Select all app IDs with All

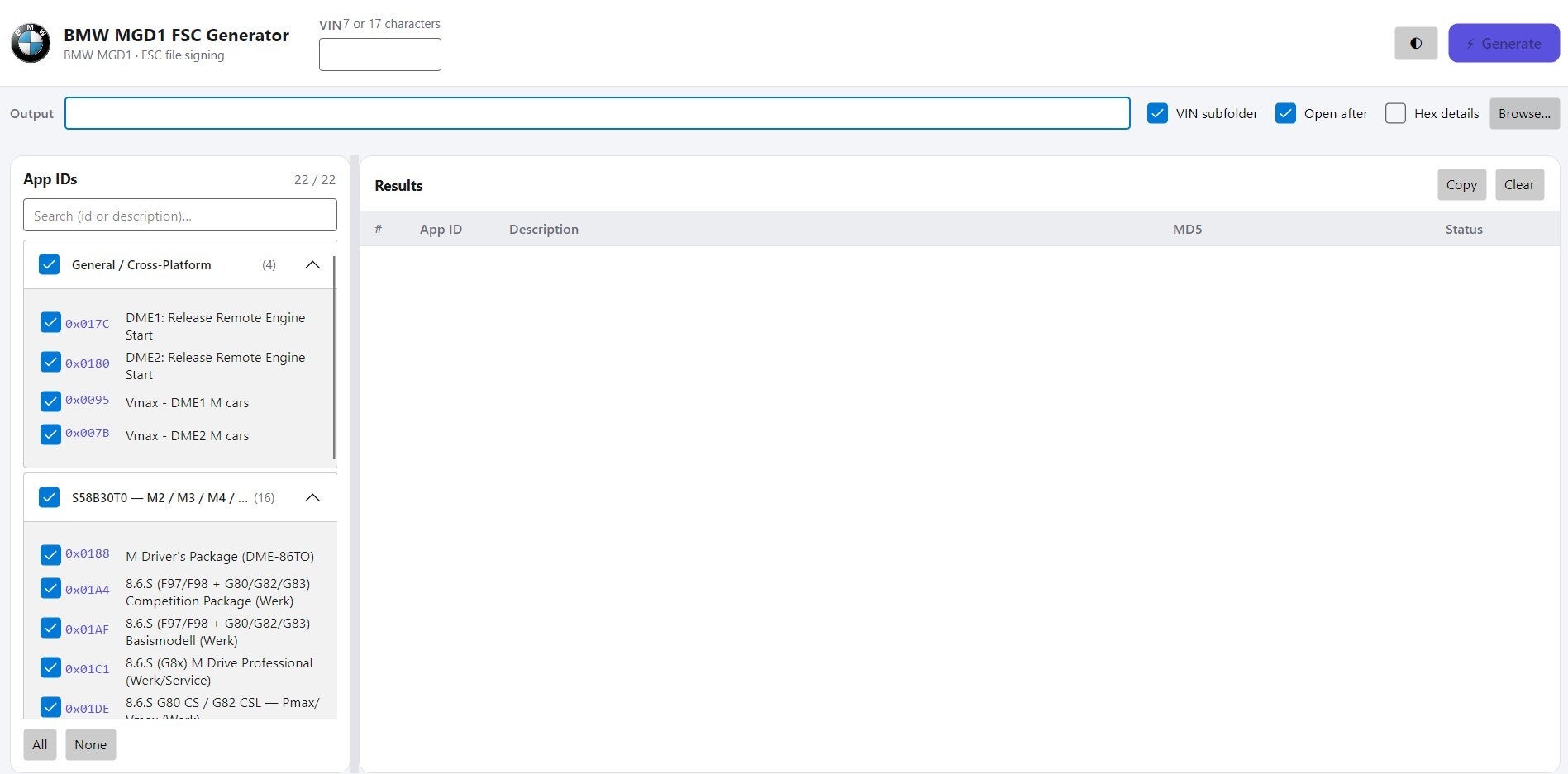click(x=40, y=744)
